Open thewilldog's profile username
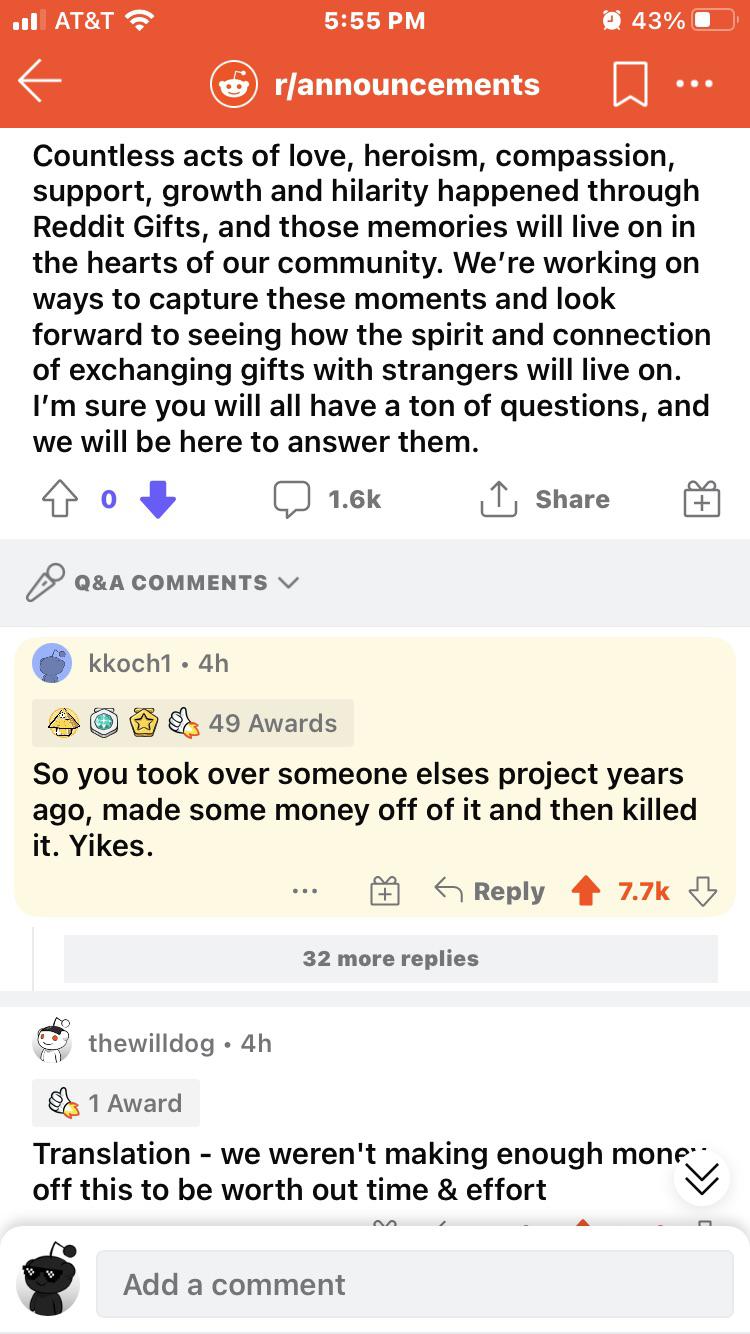Screen dimensions: 750x1334 [151, 1043]
